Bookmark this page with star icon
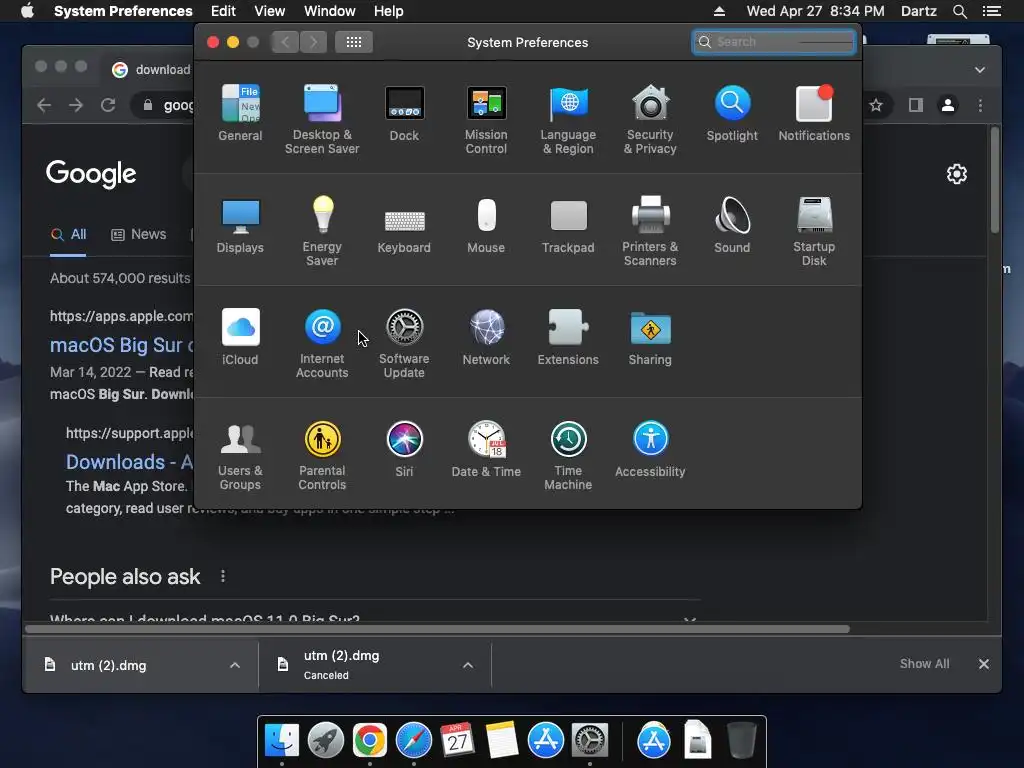 pyautogui.click(x=876, y=105)
